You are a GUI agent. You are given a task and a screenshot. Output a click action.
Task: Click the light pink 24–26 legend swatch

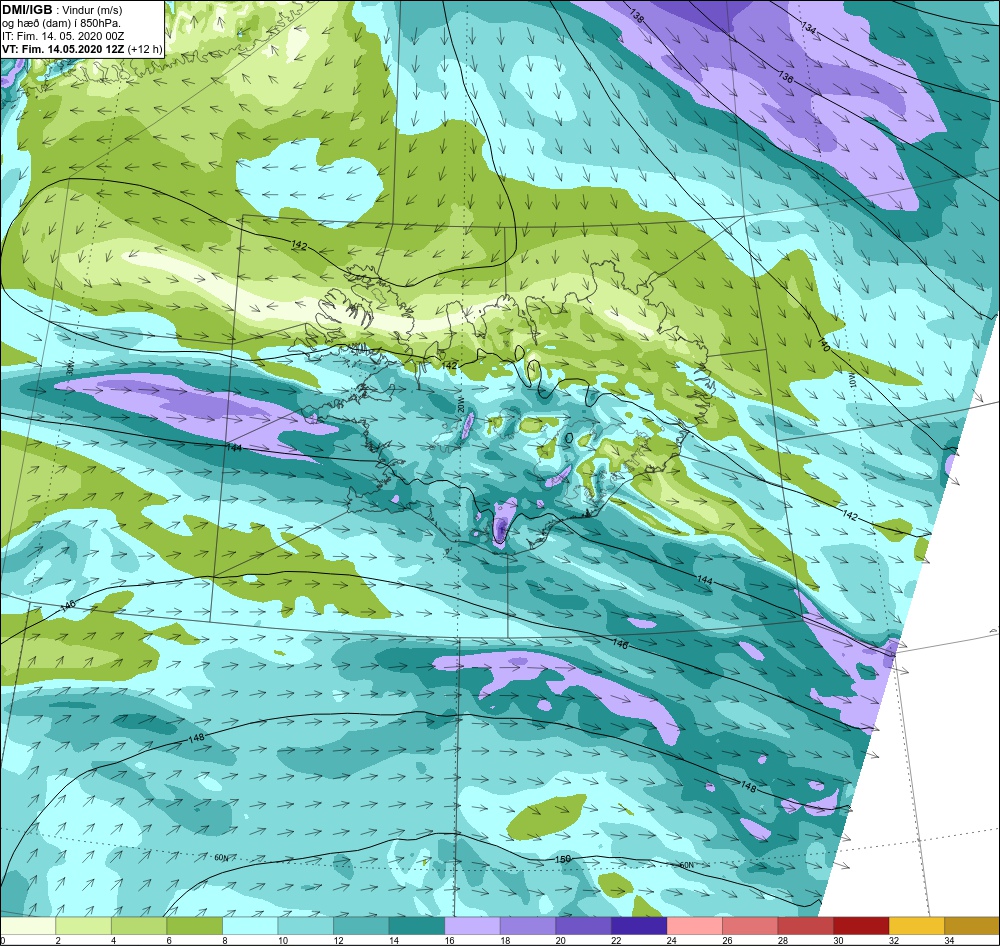pyautogui.click(x=694, y=925)
